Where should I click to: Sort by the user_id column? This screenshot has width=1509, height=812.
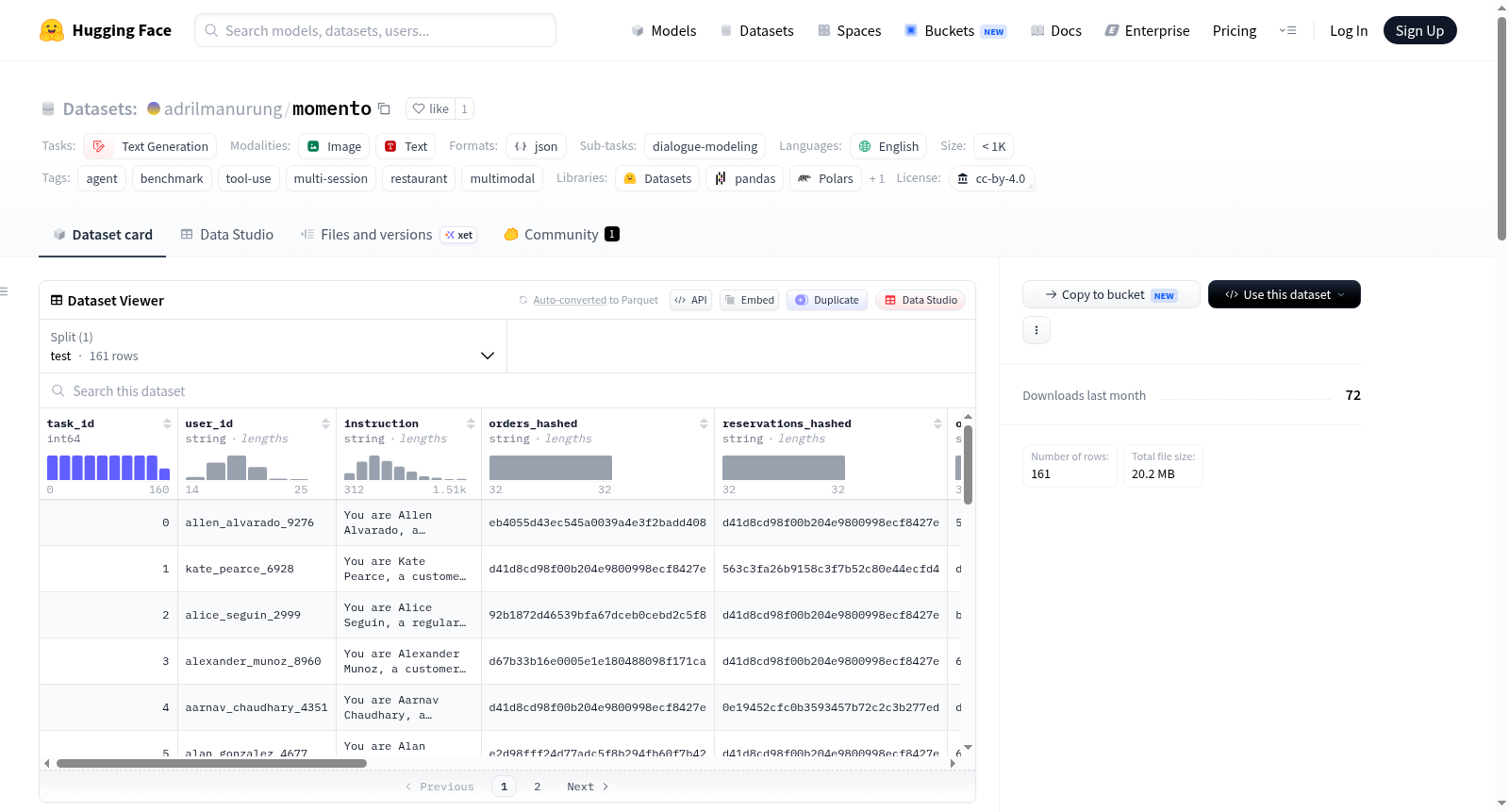click(x=325, y=423)
